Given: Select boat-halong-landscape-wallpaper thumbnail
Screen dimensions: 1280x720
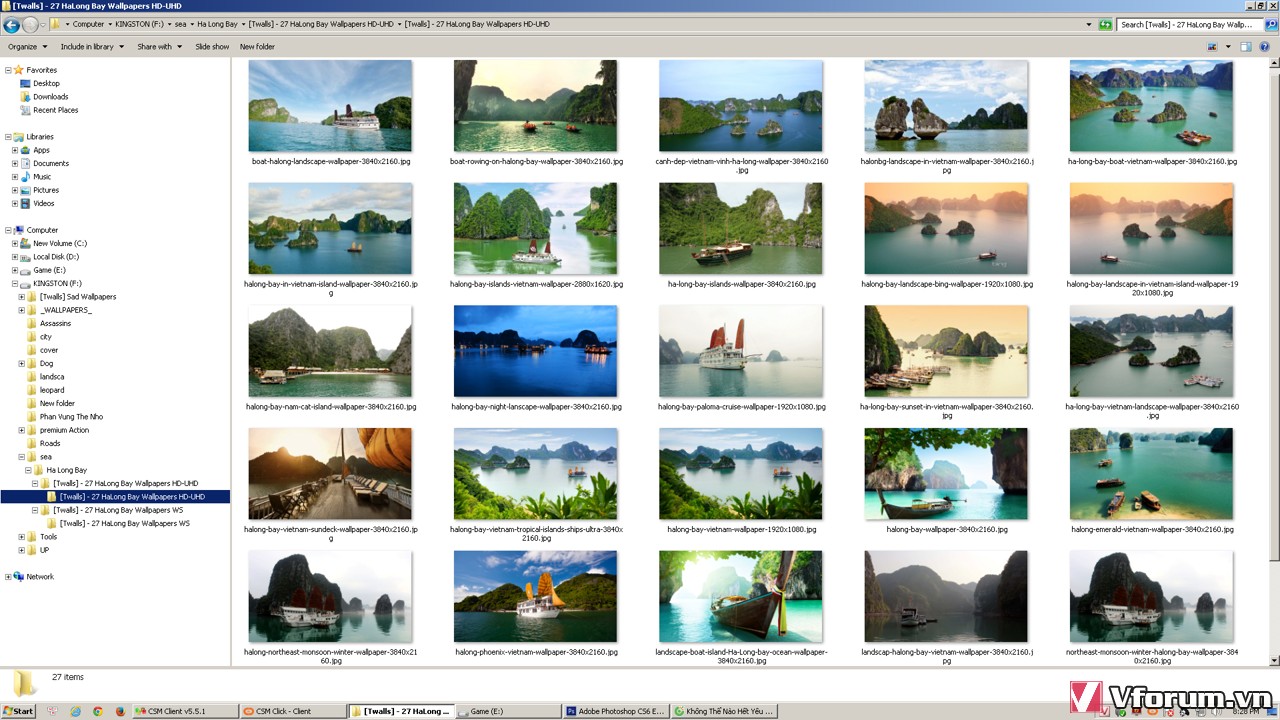Looking at the screenshot, I should click(x=330, y=106).
